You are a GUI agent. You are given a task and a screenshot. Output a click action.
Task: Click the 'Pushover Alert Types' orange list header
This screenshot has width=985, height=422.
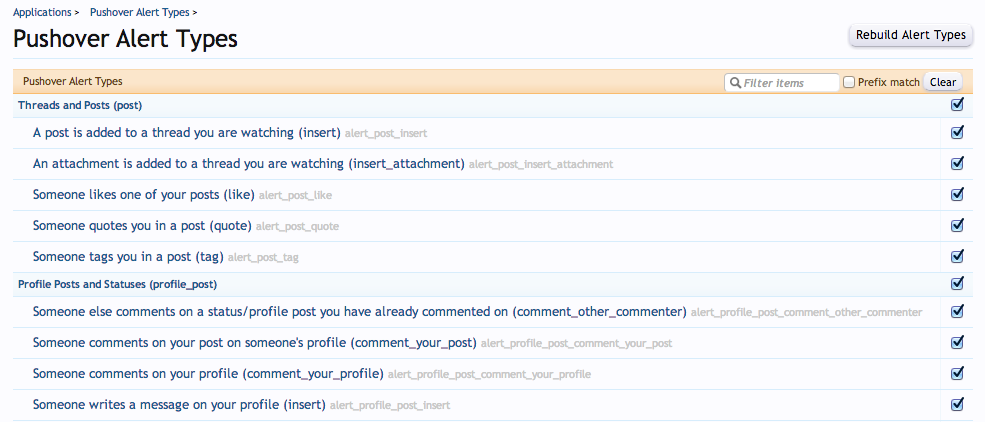(73, 82)
